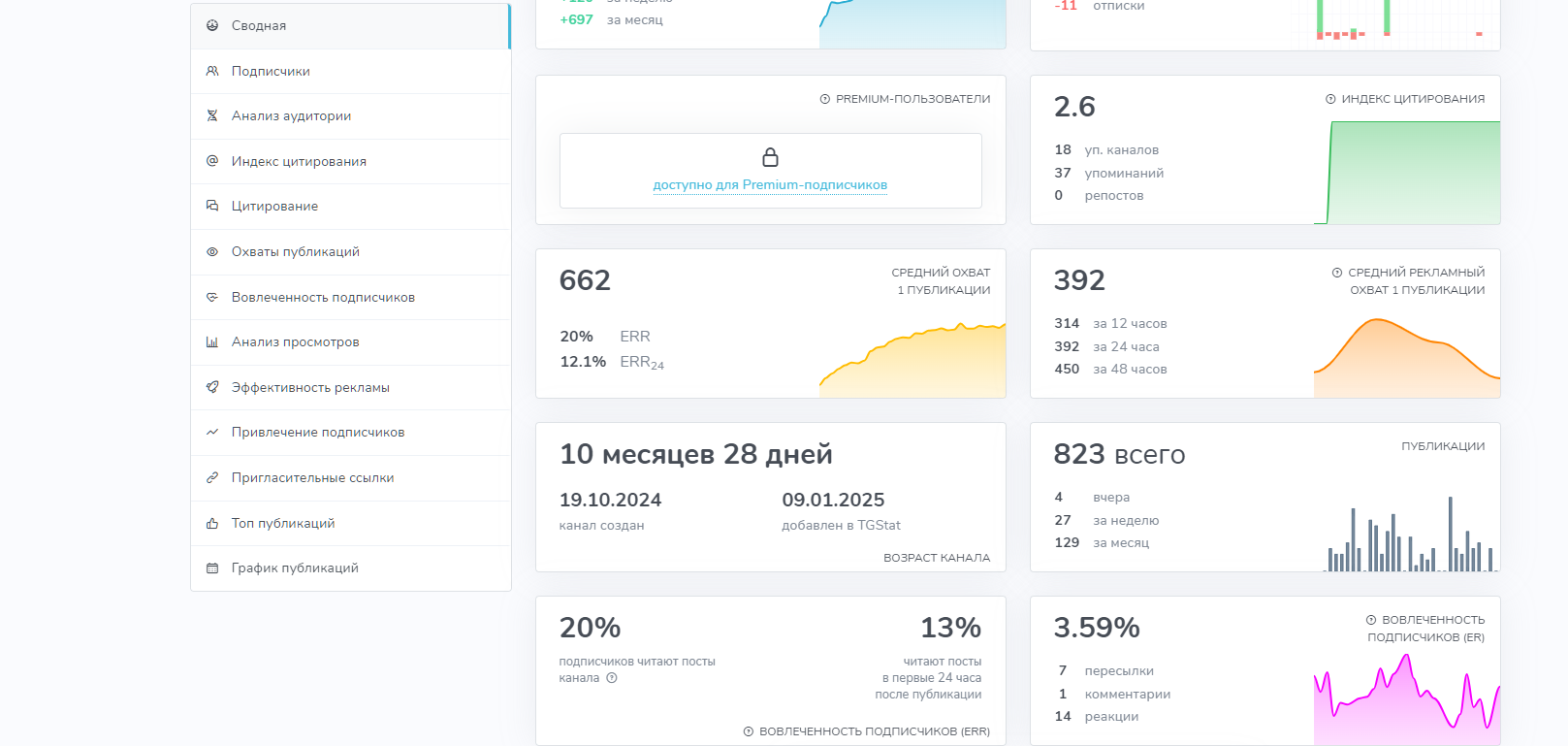
Task: Select Привлечение подписчиков menu item
Action: click(x=351, y=433)
